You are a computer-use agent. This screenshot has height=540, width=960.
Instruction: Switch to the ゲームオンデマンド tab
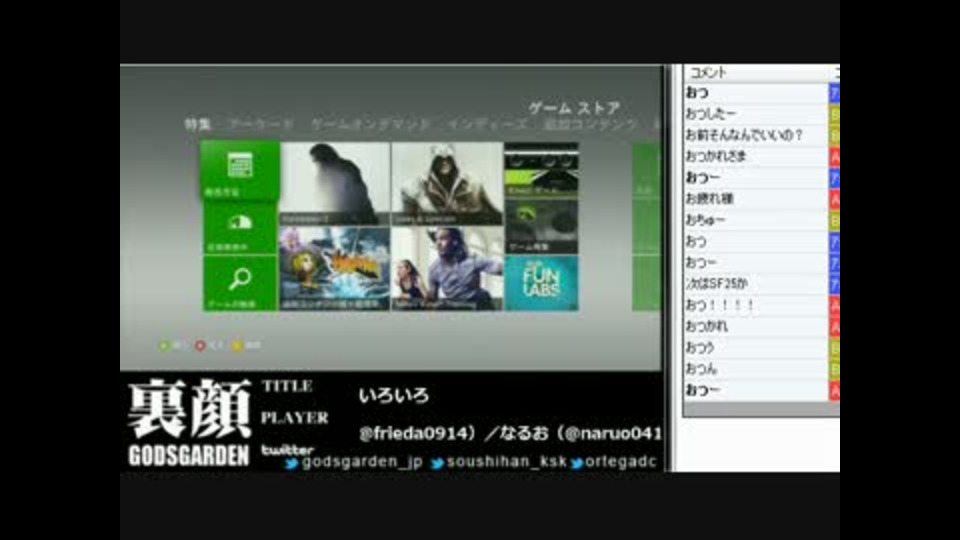tap(370, 124)
